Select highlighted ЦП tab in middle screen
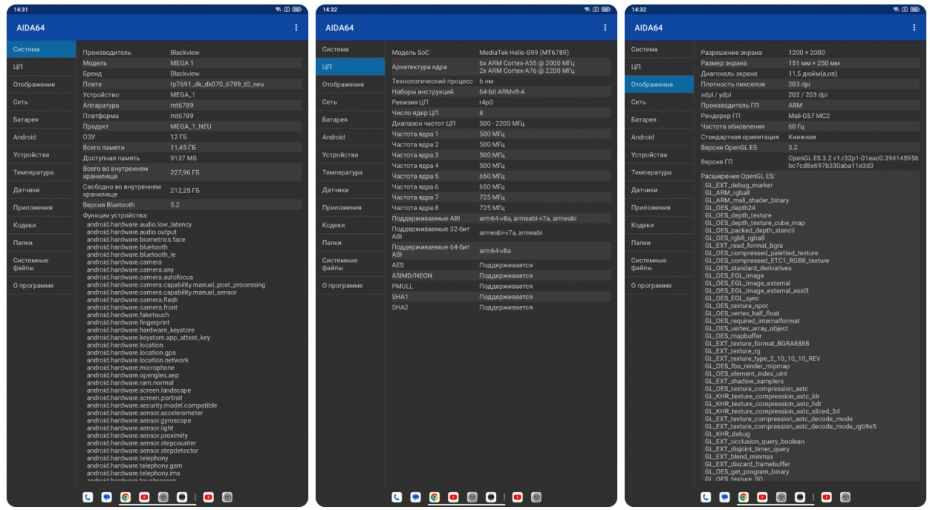The width and height of the screenshot is (930, 510). coord(351,67)
